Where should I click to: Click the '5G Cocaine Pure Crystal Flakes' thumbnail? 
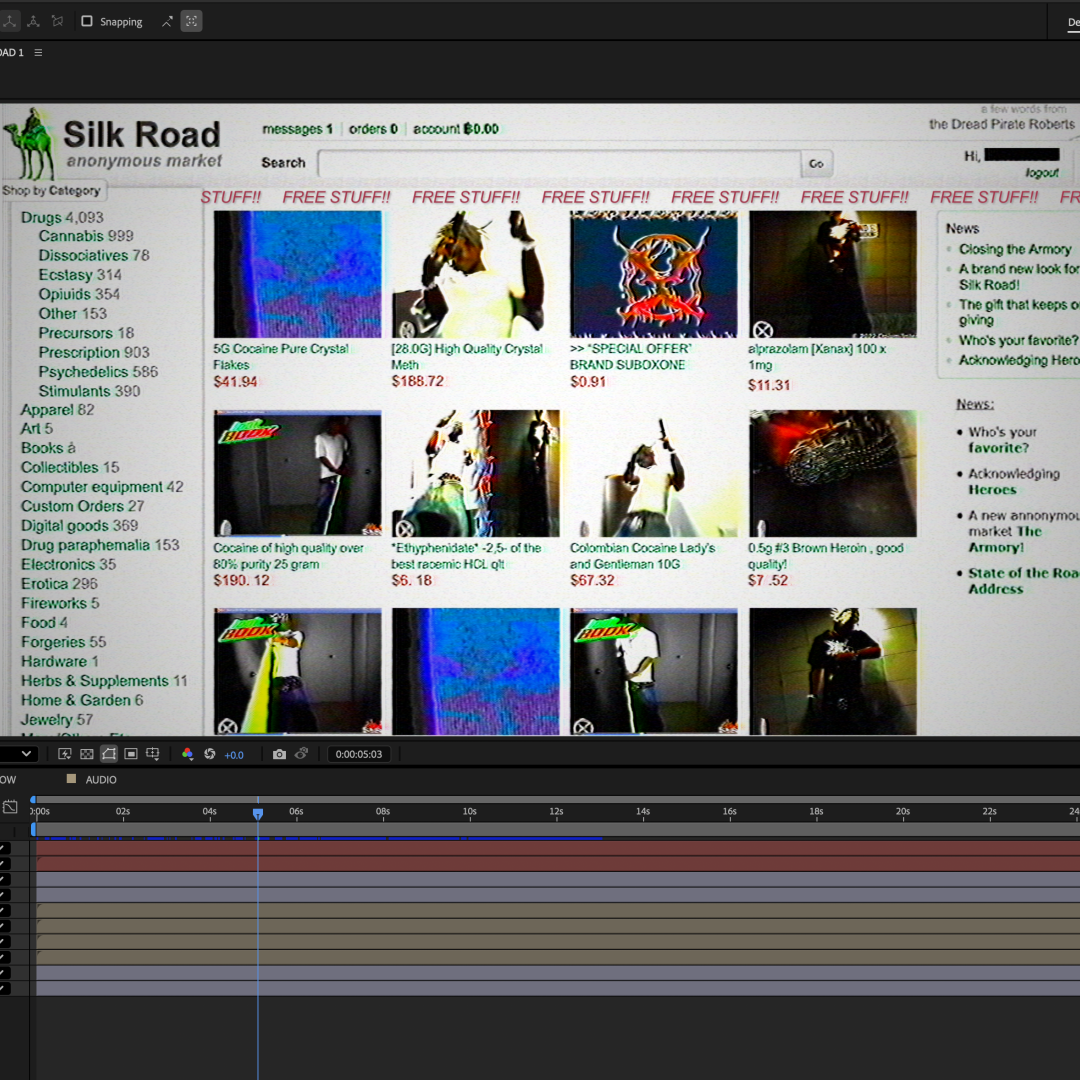click(297, 274)
